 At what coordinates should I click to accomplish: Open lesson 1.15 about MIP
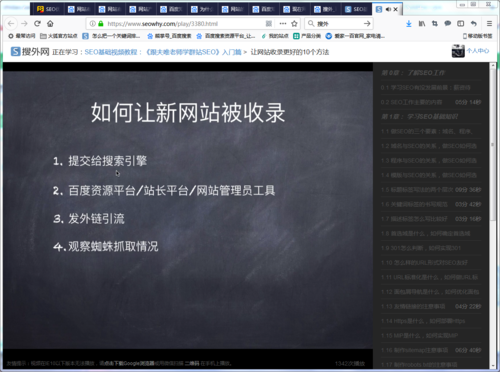(431, 336)
